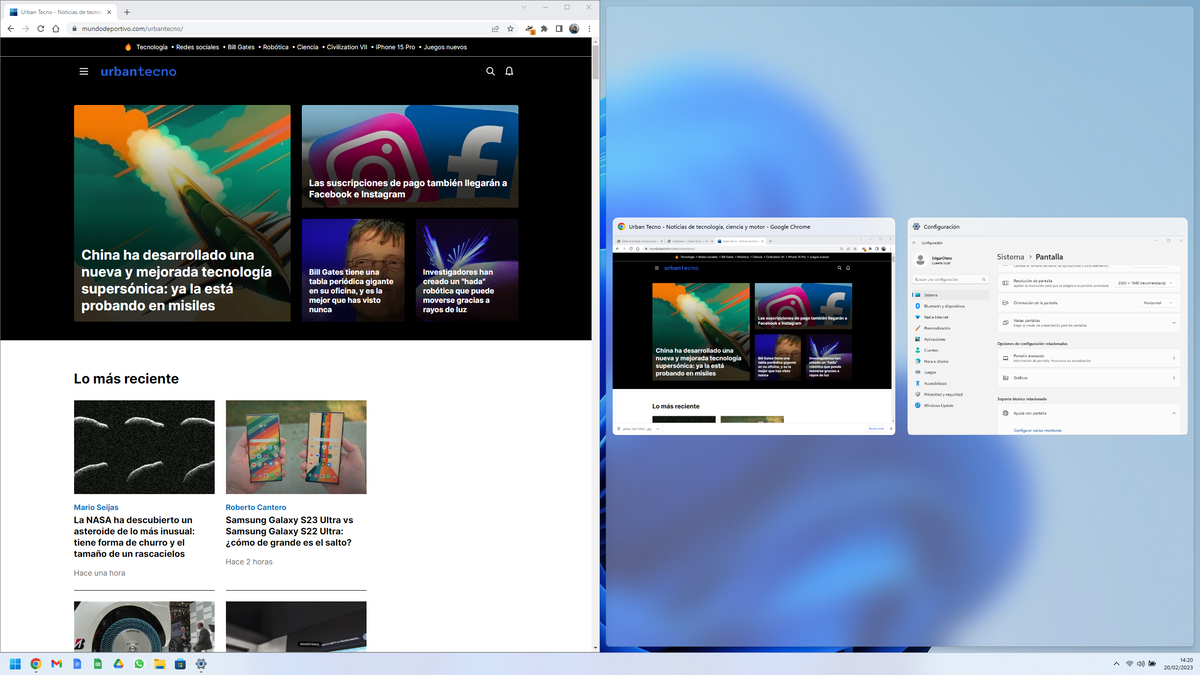Launch WhatsApp from the taskbar

(139, 664)
